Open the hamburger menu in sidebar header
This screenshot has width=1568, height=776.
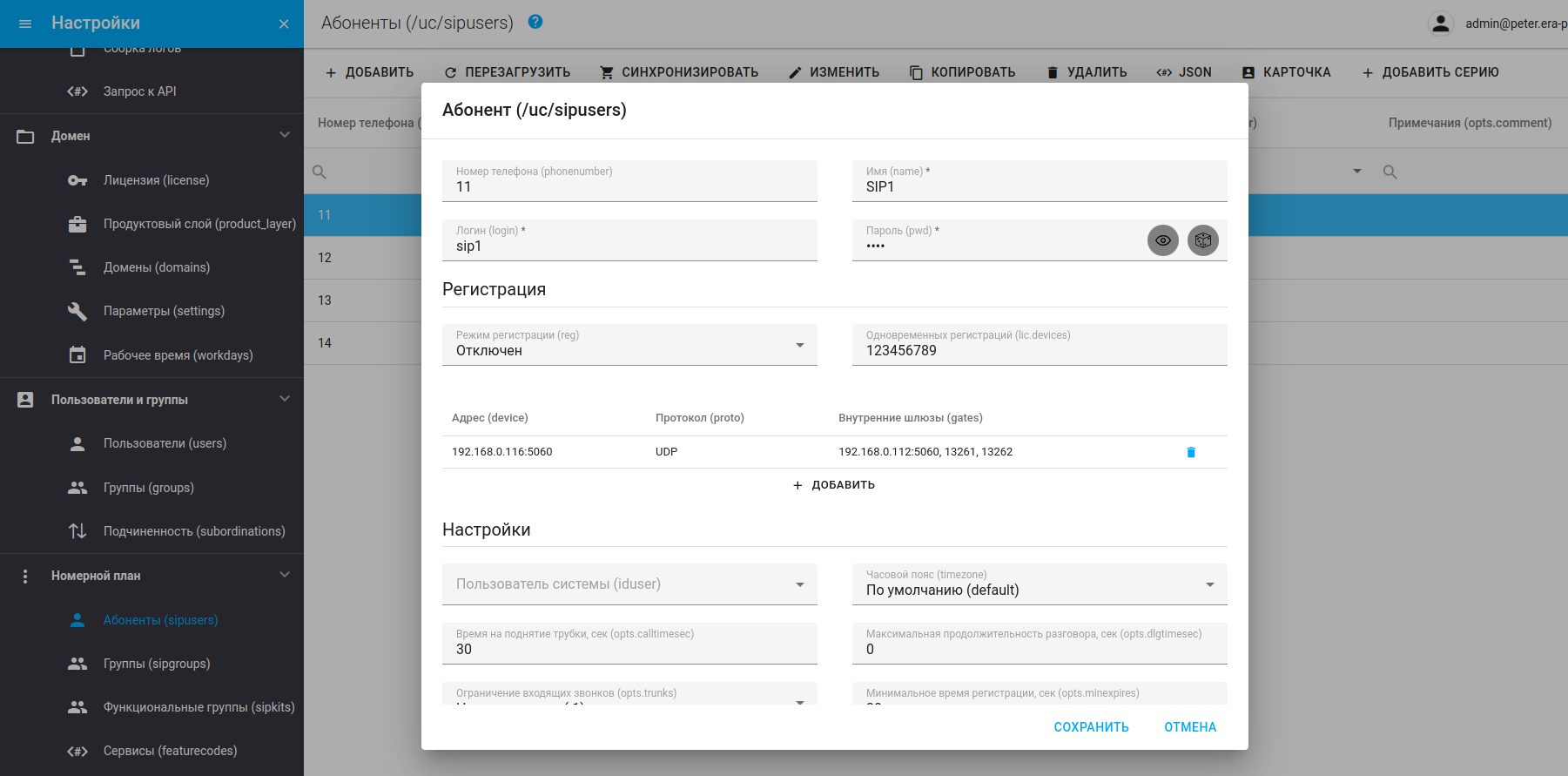tap(25, 24)
